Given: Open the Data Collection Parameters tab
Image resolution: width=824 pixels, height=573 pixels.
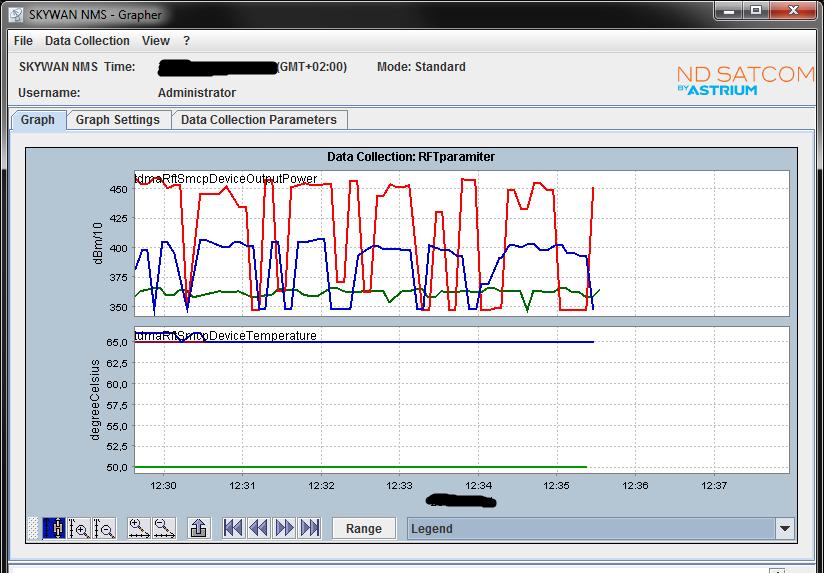Looking at the screenshot, I should click(x=259, y=120).
